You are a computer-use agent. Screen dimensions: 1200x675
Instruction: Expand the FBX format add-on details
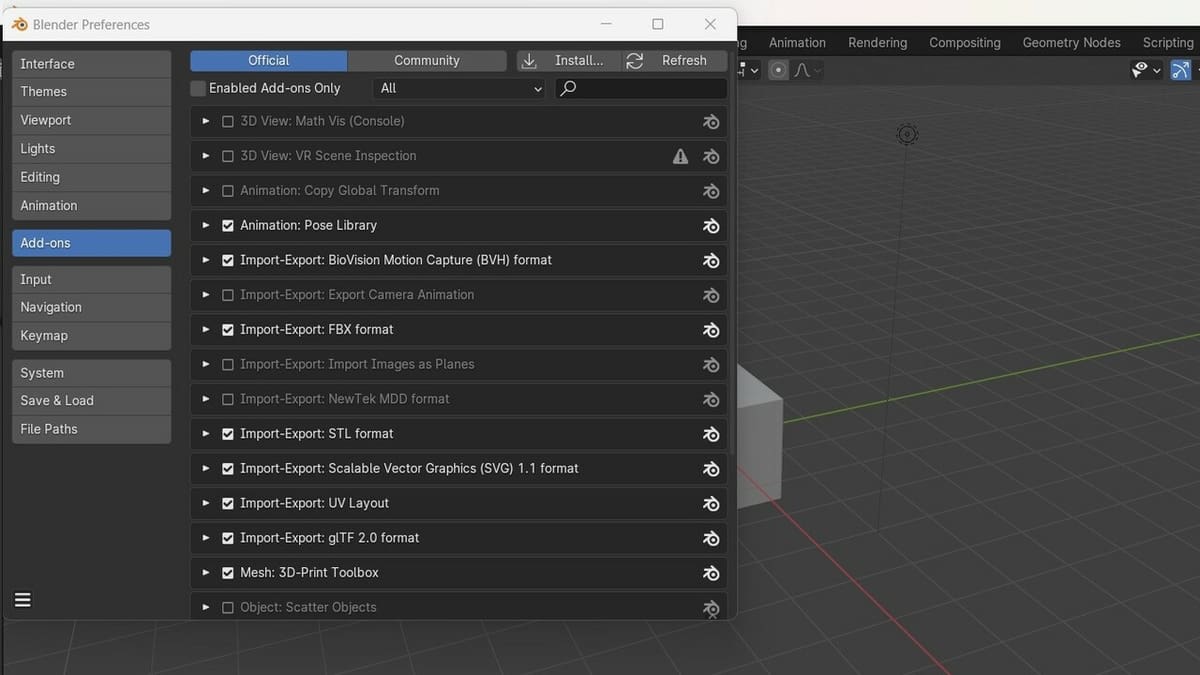(206, 330)
